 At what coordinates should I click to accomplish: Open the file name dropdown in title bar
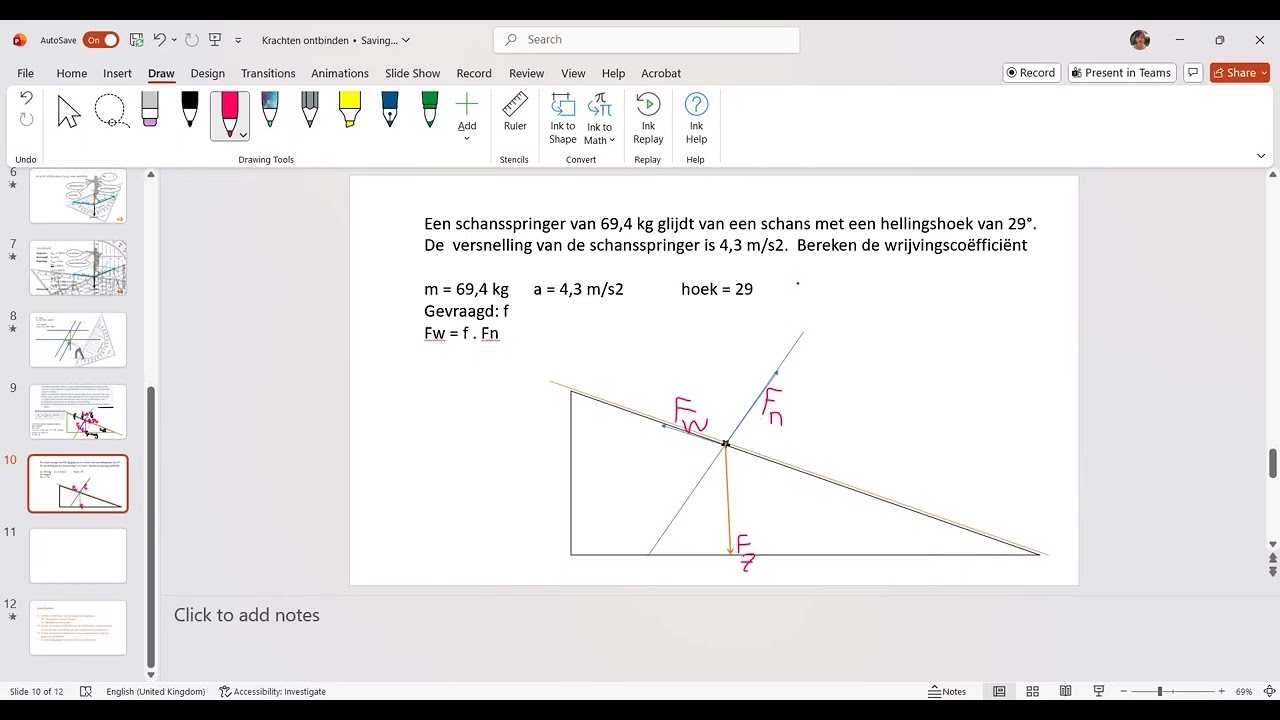pyautogui.click(x=405, y=40)
